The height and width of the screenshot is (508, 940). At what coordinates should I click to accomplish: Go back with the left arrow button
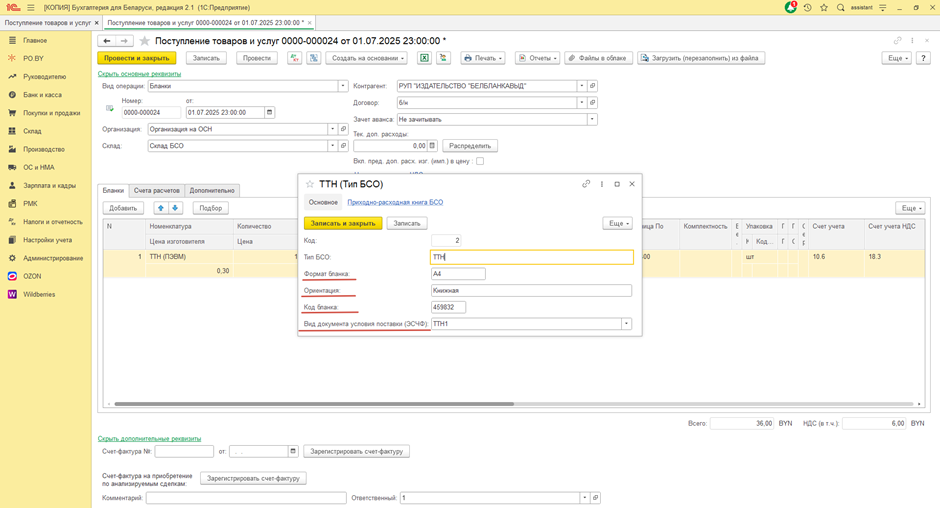pos(107,41)
